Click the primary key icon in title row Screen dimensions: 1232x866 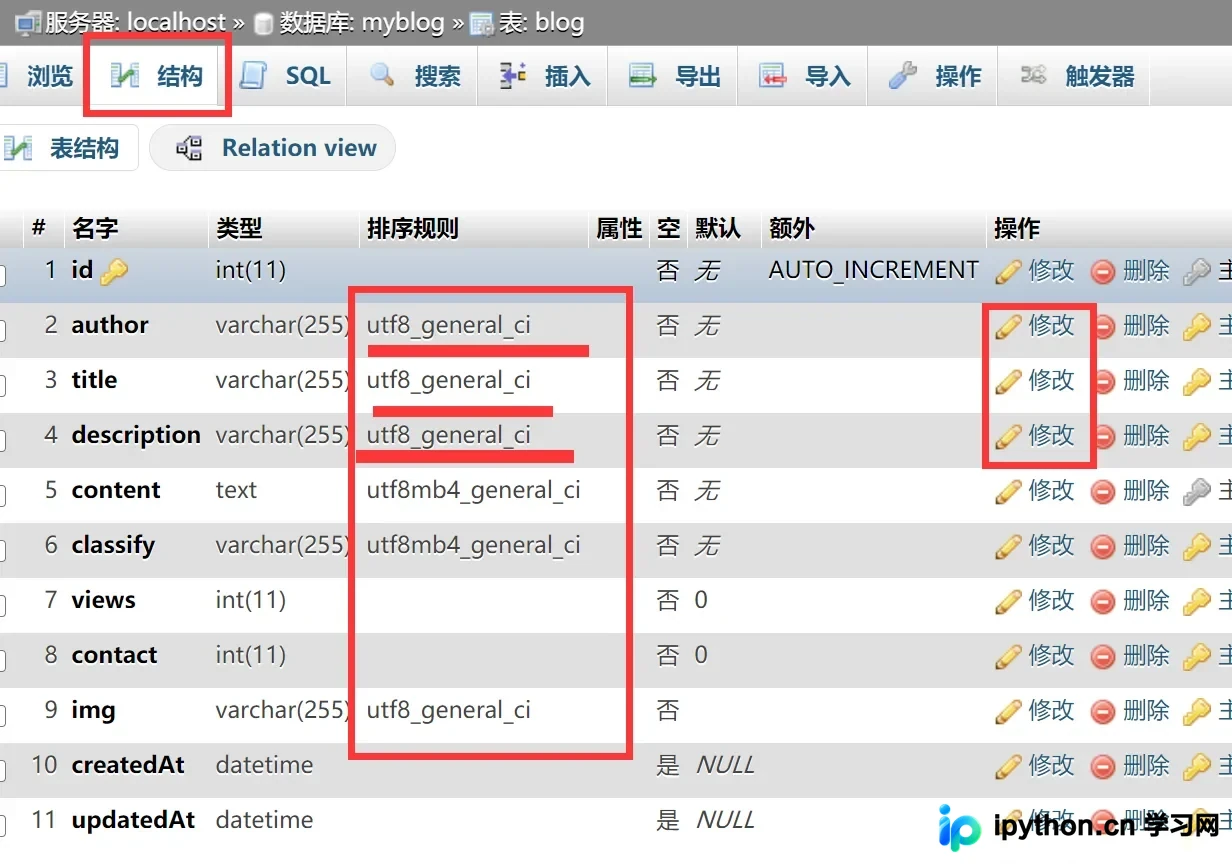[1197, 381]
